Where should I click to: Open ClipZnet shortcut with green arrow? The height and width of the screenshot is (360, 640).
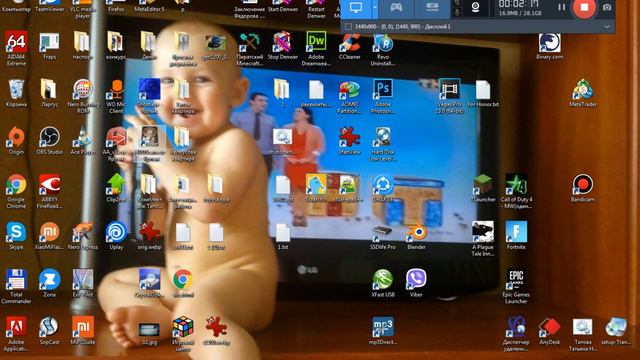coord(116,188)
